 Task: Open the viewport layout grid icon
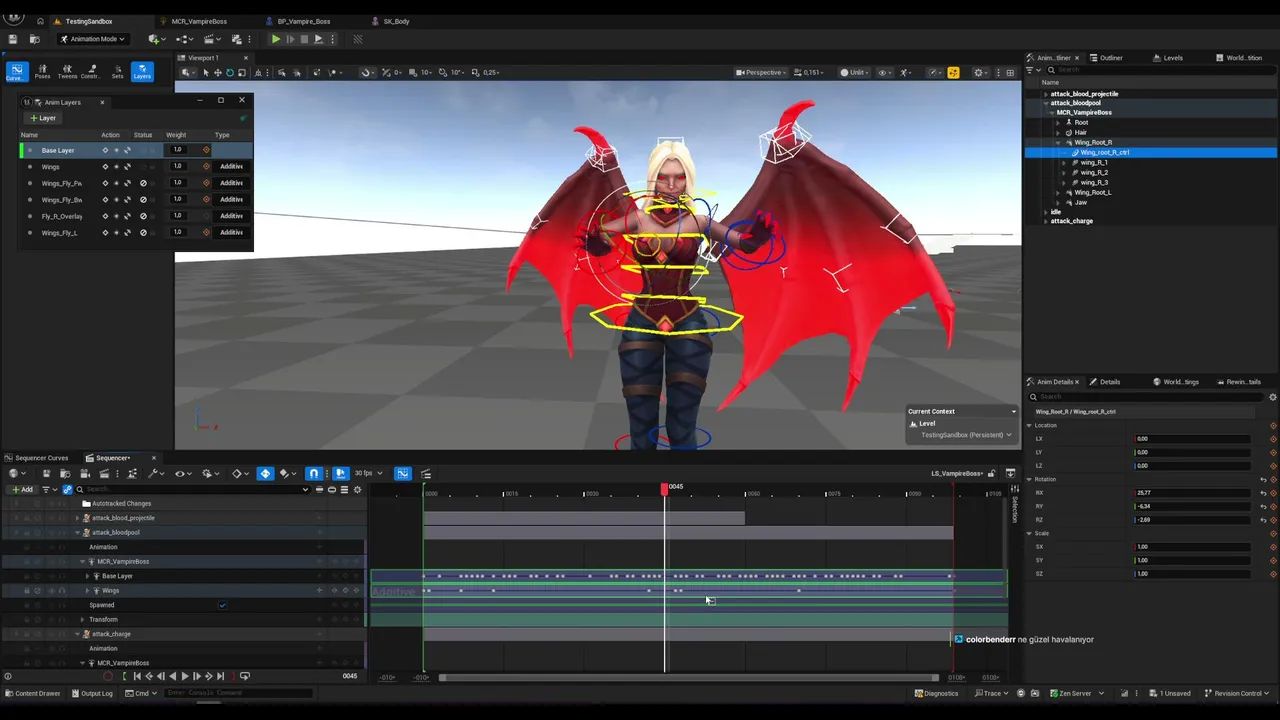click(1010, 72)
